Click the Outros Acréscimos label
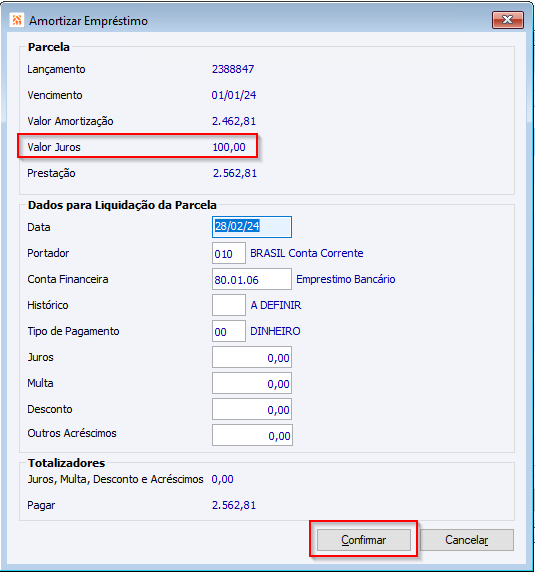 click(72, 433)
